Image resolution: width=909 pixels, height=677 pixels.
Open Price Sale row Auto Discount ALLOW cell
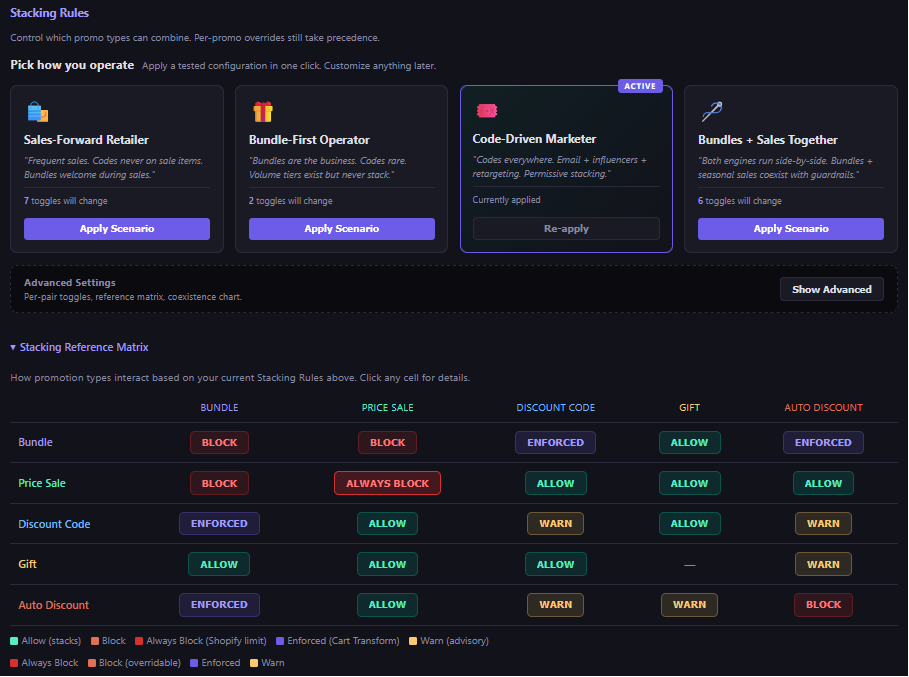click(x=823, y=483)
